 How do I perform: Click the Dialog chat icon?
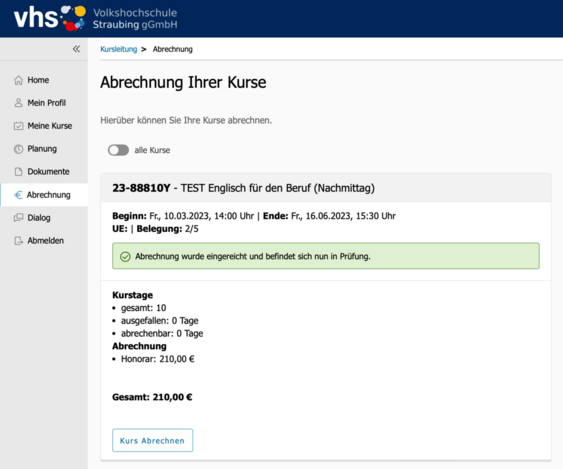(18, 218)
